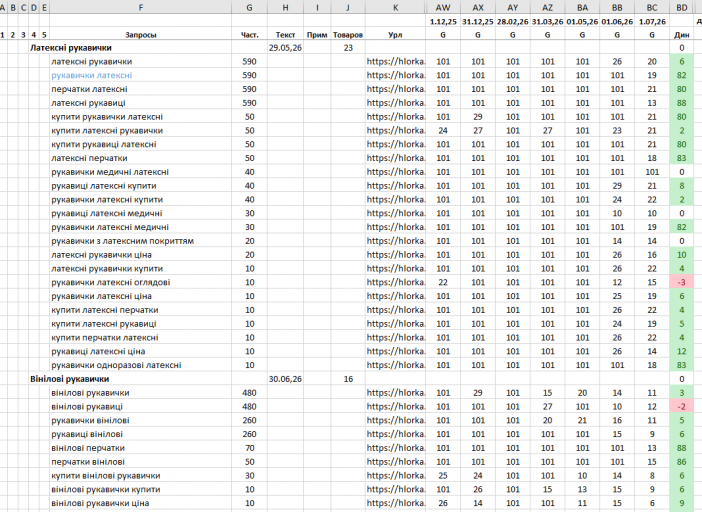
Task: Select query 'рукавиці латексні медичні'
Action: pyautogui.click(x=107, y=213)
